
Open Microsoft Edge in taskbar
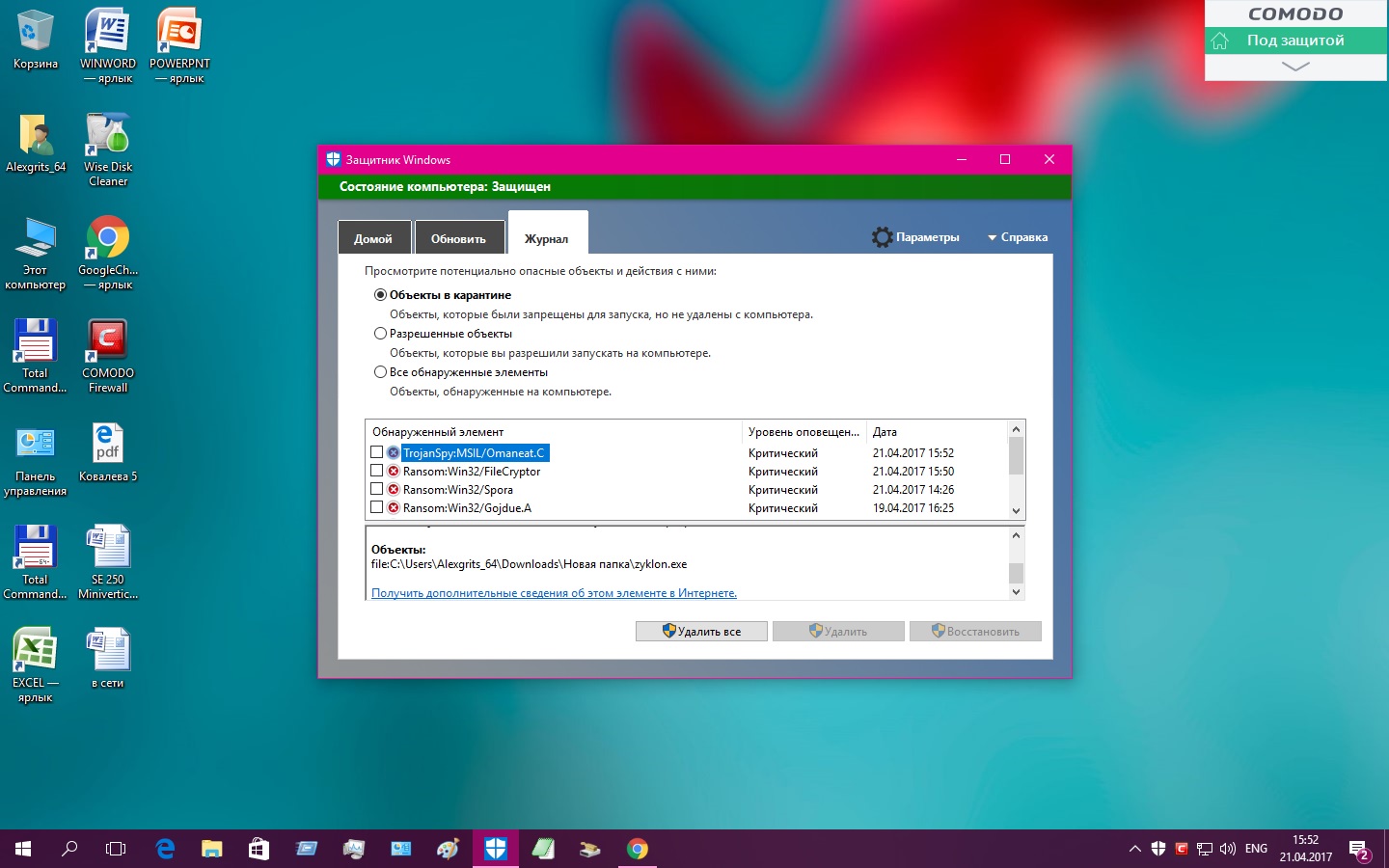[x=165, y=849]
